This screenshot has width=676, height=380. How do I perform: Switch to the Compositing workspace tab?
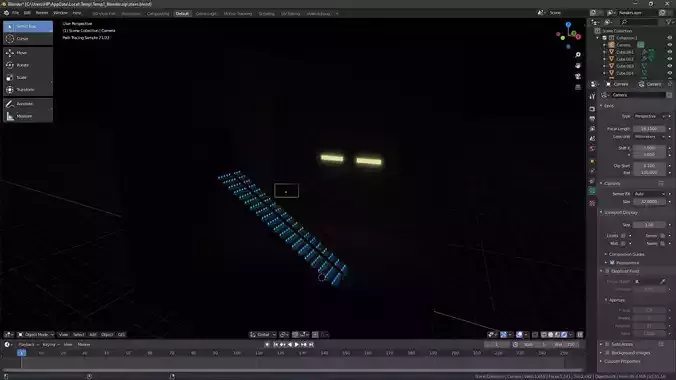point(158,14)
